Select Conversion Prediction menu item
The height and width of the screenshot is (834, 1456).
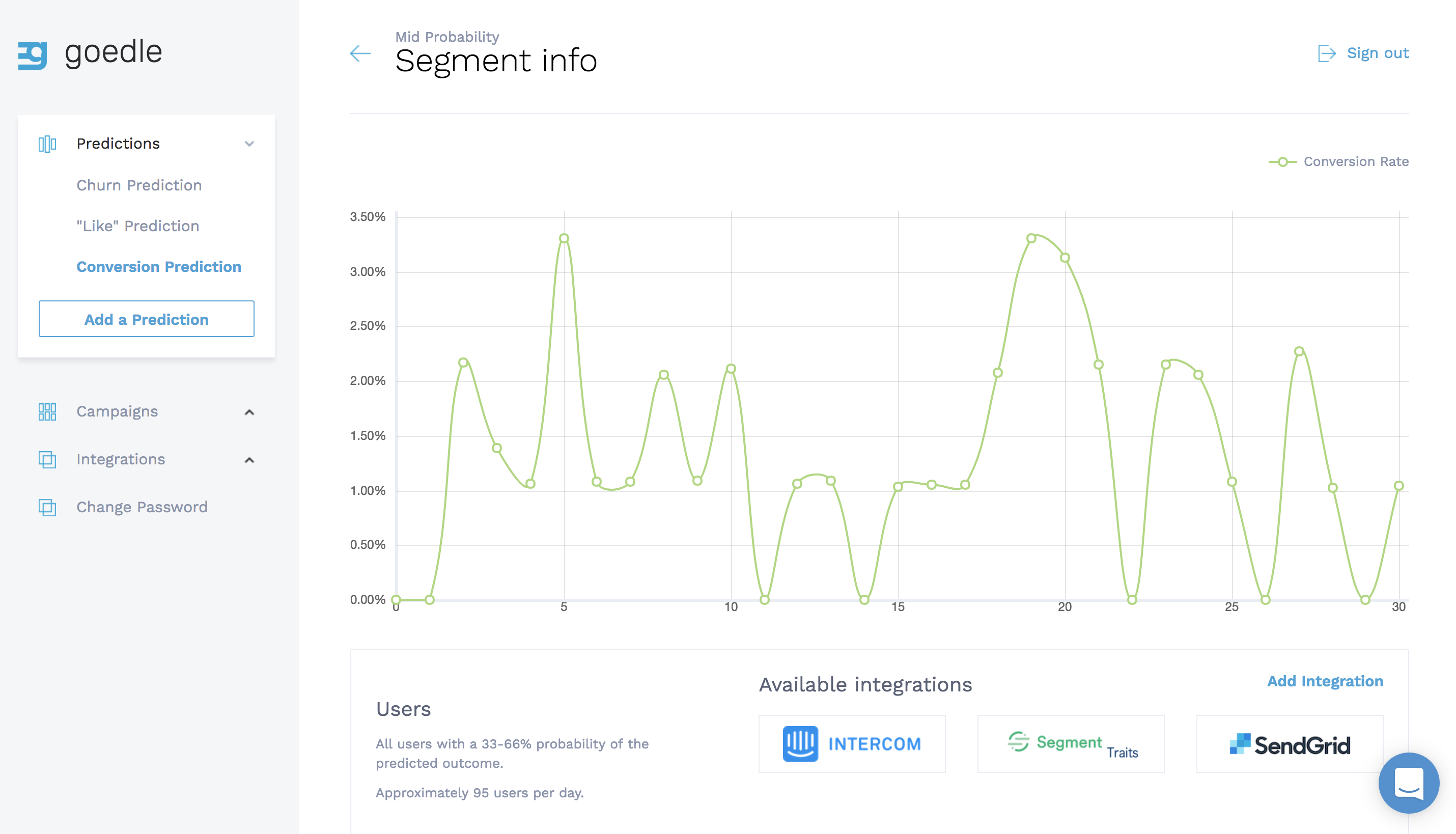coord(159,267)
